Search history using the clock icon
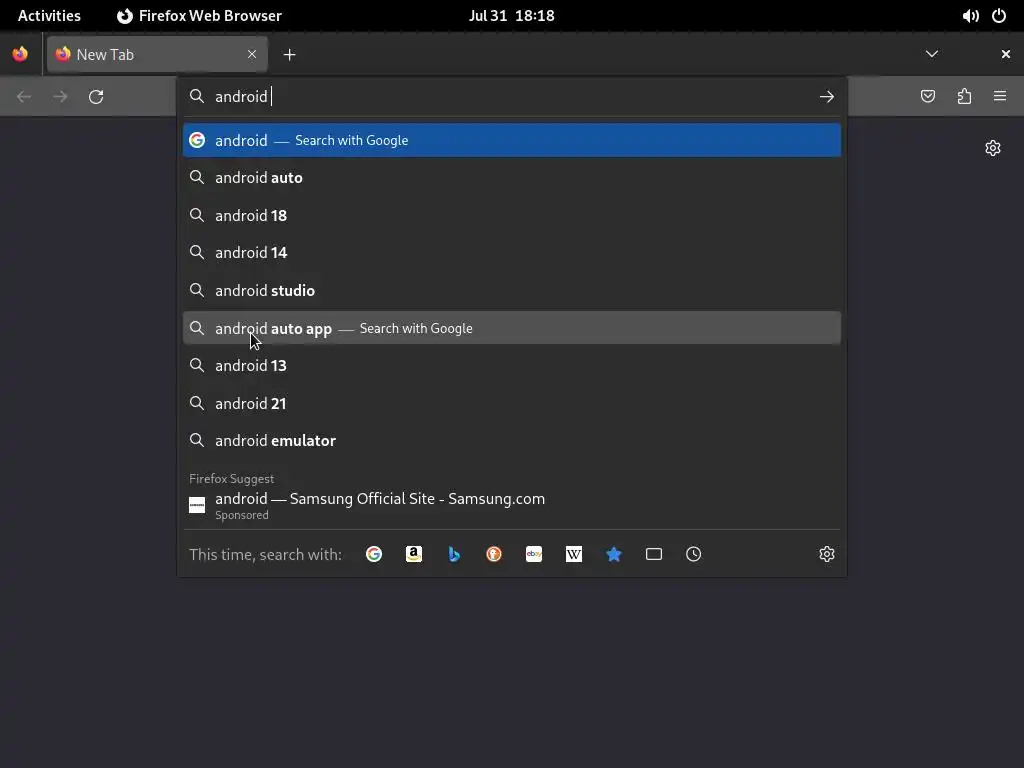 tap(694, 554)
